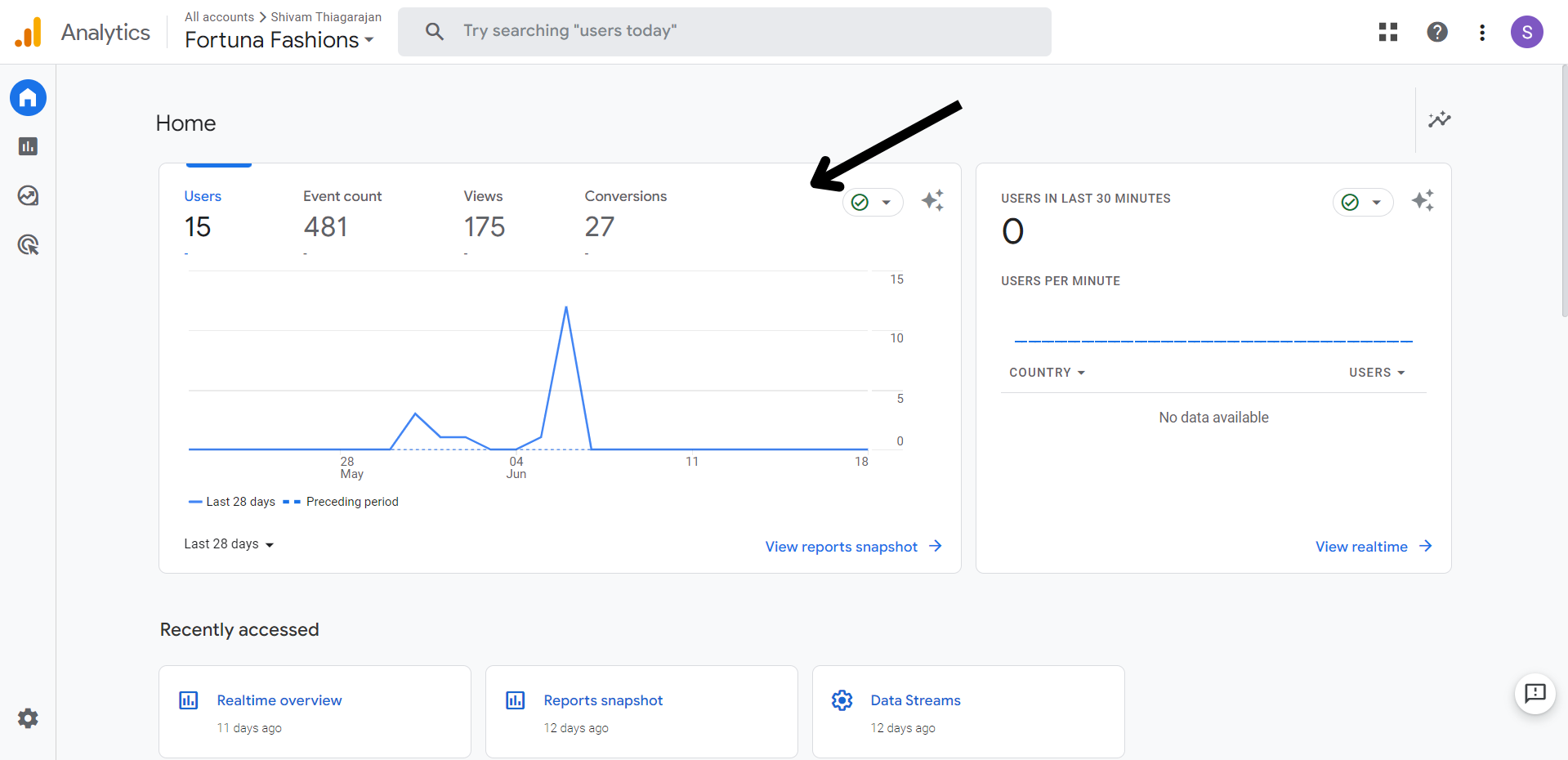The height and width of the screenshot is (760, 1568).
Task: Click the Users per minute label
Action: coord(1061,281)
